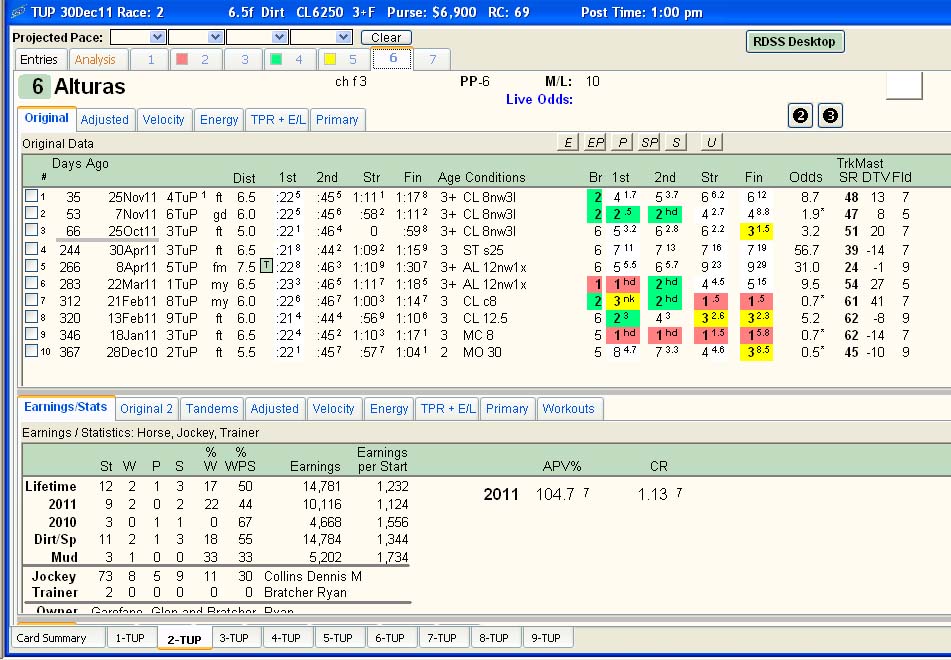Viewport: 951px width, 660px height.
Task: Click the horse name Alturas
Action: [x=90, y=87]
